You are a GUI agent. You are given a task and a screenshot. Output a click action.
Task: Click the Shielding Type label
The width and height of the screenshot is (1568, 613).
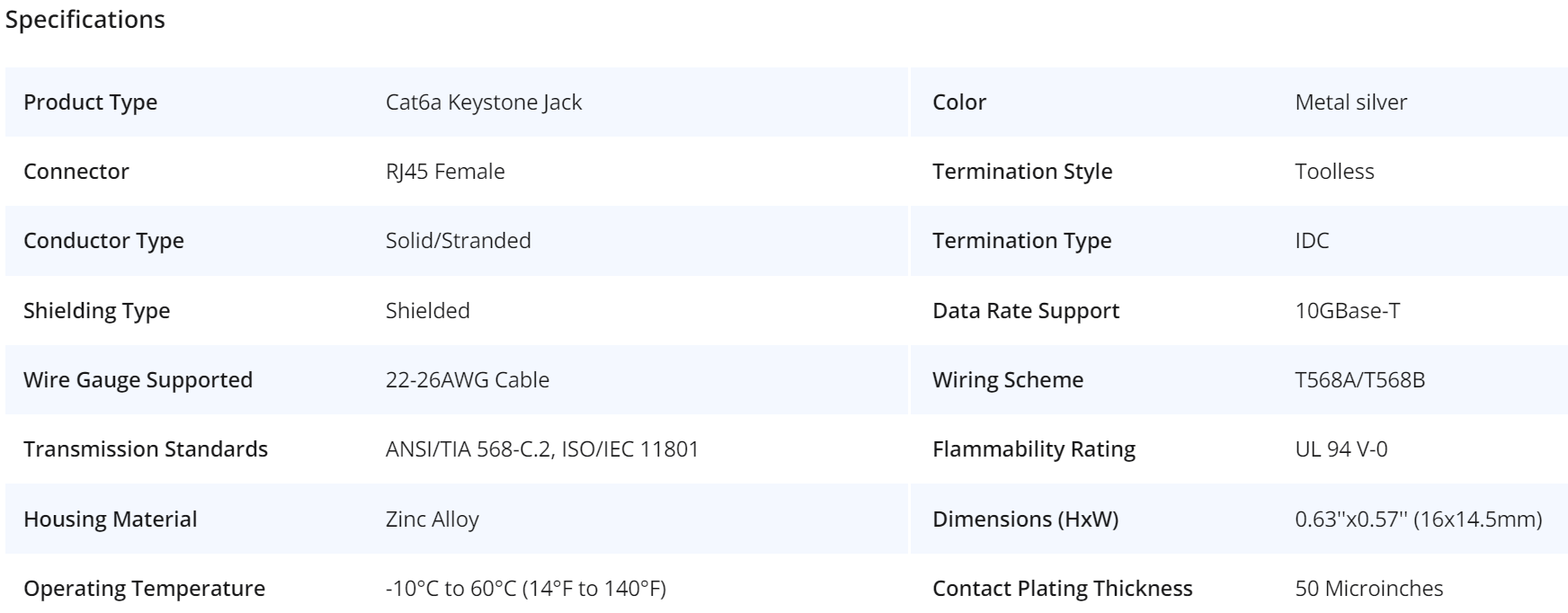click(96, 311)
